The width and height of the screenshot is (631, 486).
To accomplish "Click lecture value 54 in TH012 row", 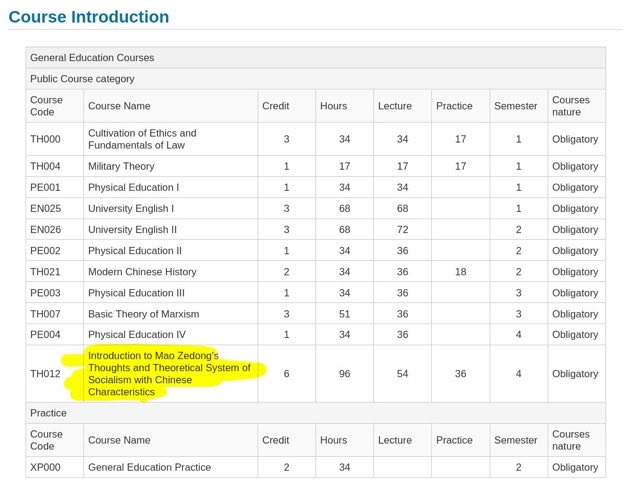I will (x=402, y=374).
